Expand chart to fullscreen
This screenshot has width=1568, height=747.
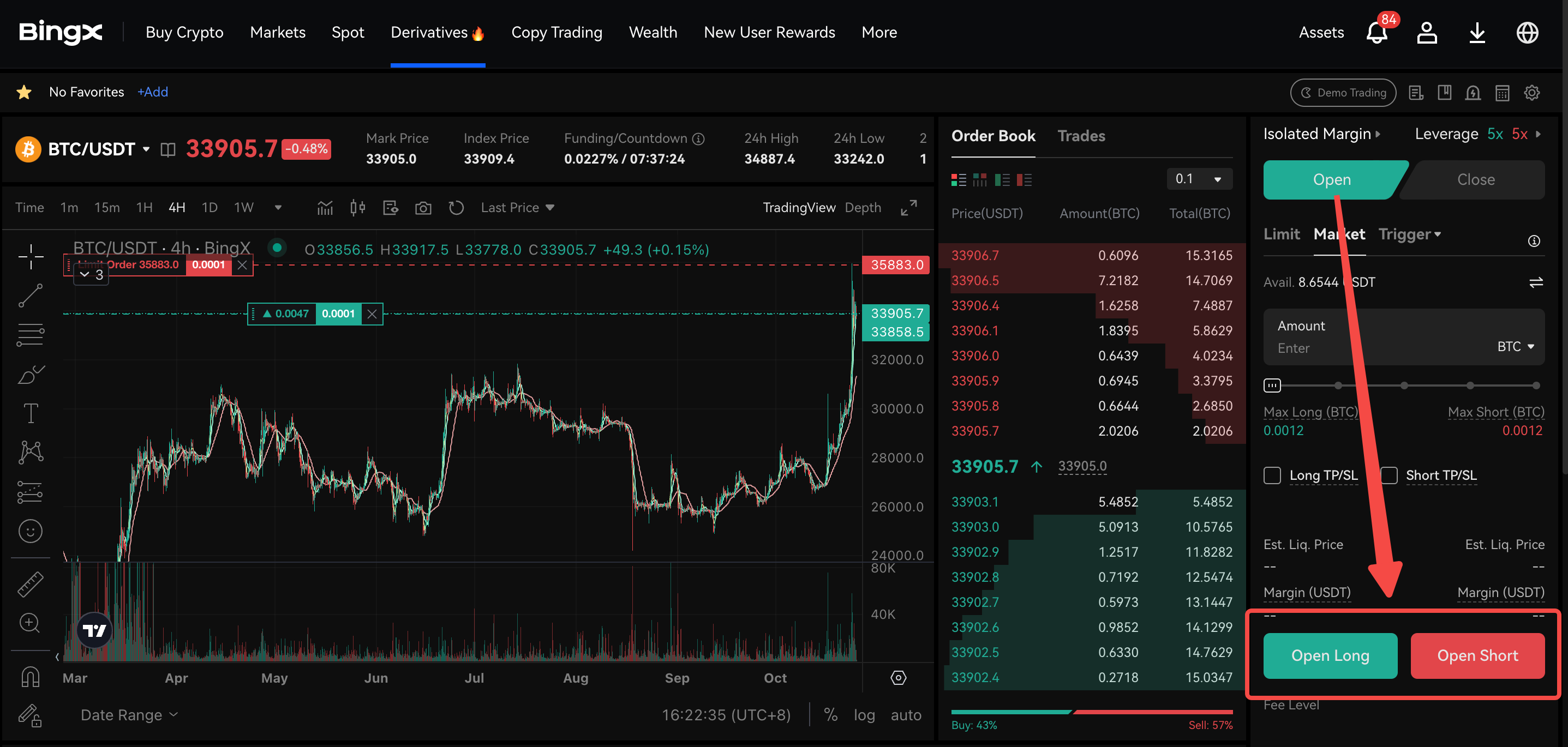[x=909, y=208]
